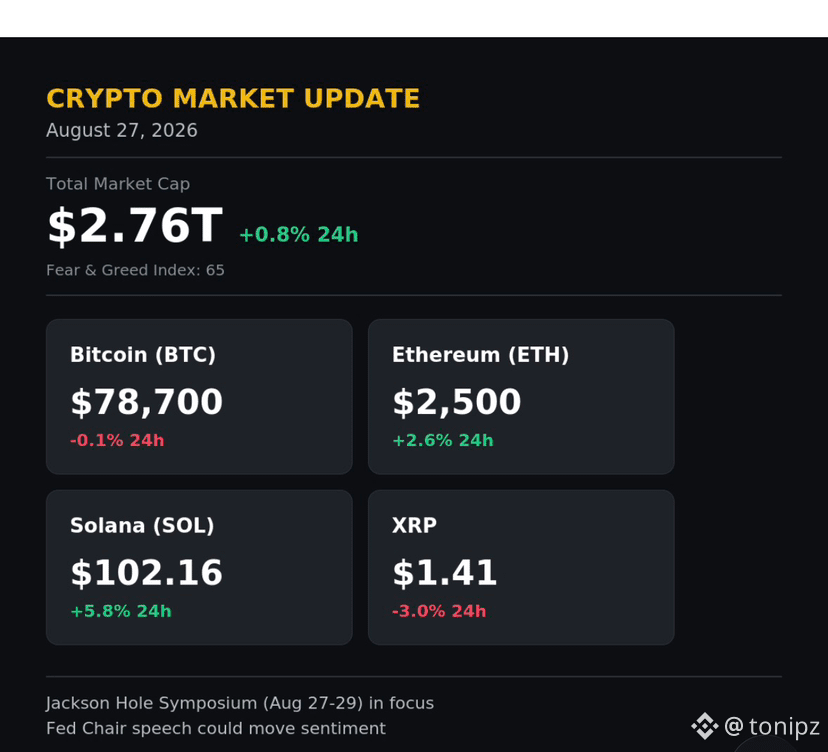Screen dimensions: 828x752
Task: Click the +5.8% 24h Solana change
Action: [121, 611]
